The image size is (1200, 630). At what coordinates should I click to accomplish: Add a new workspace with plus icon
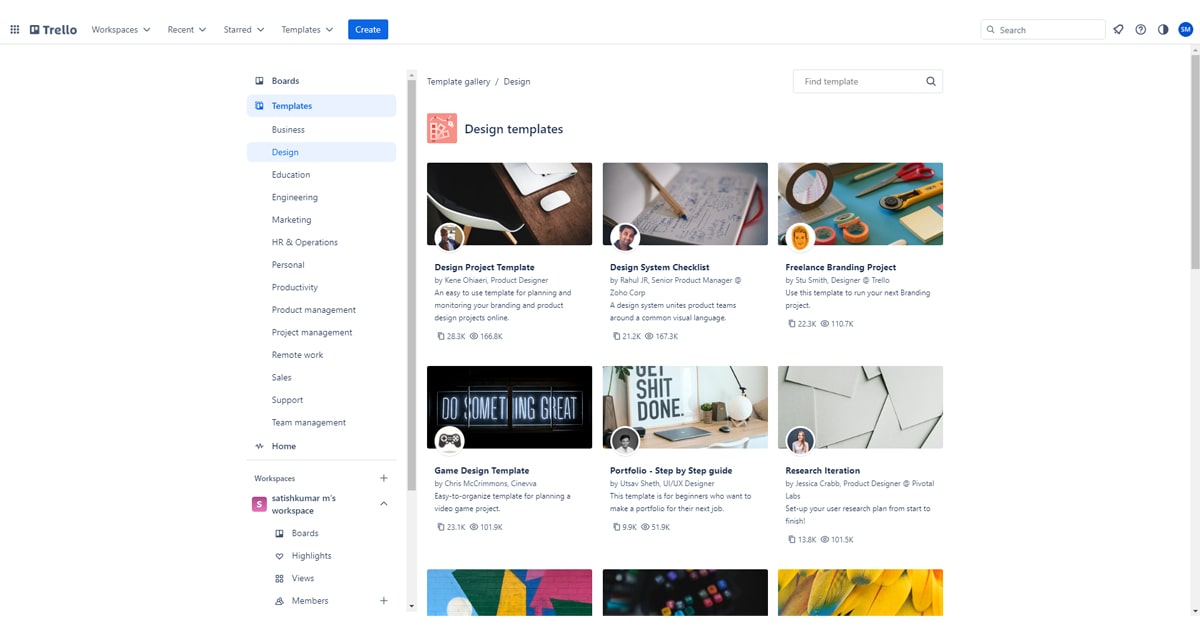[384, 478]
